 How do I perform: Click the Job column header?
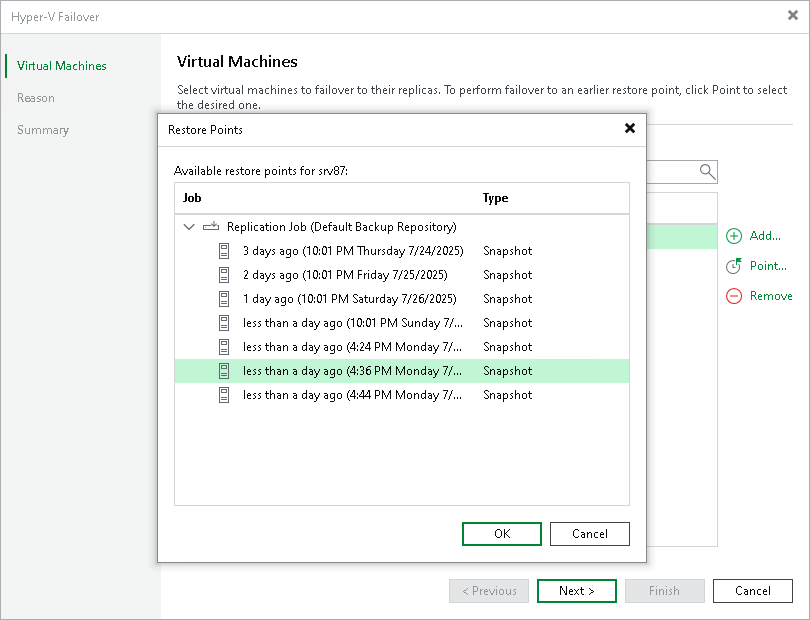tap(192, 198)
